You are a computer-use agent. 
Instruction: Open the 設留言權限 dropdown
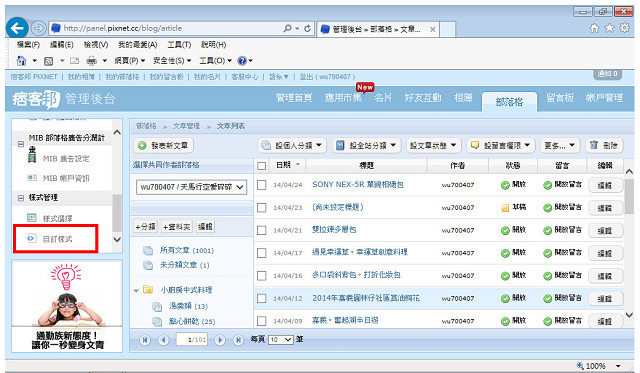pos(501,145)
